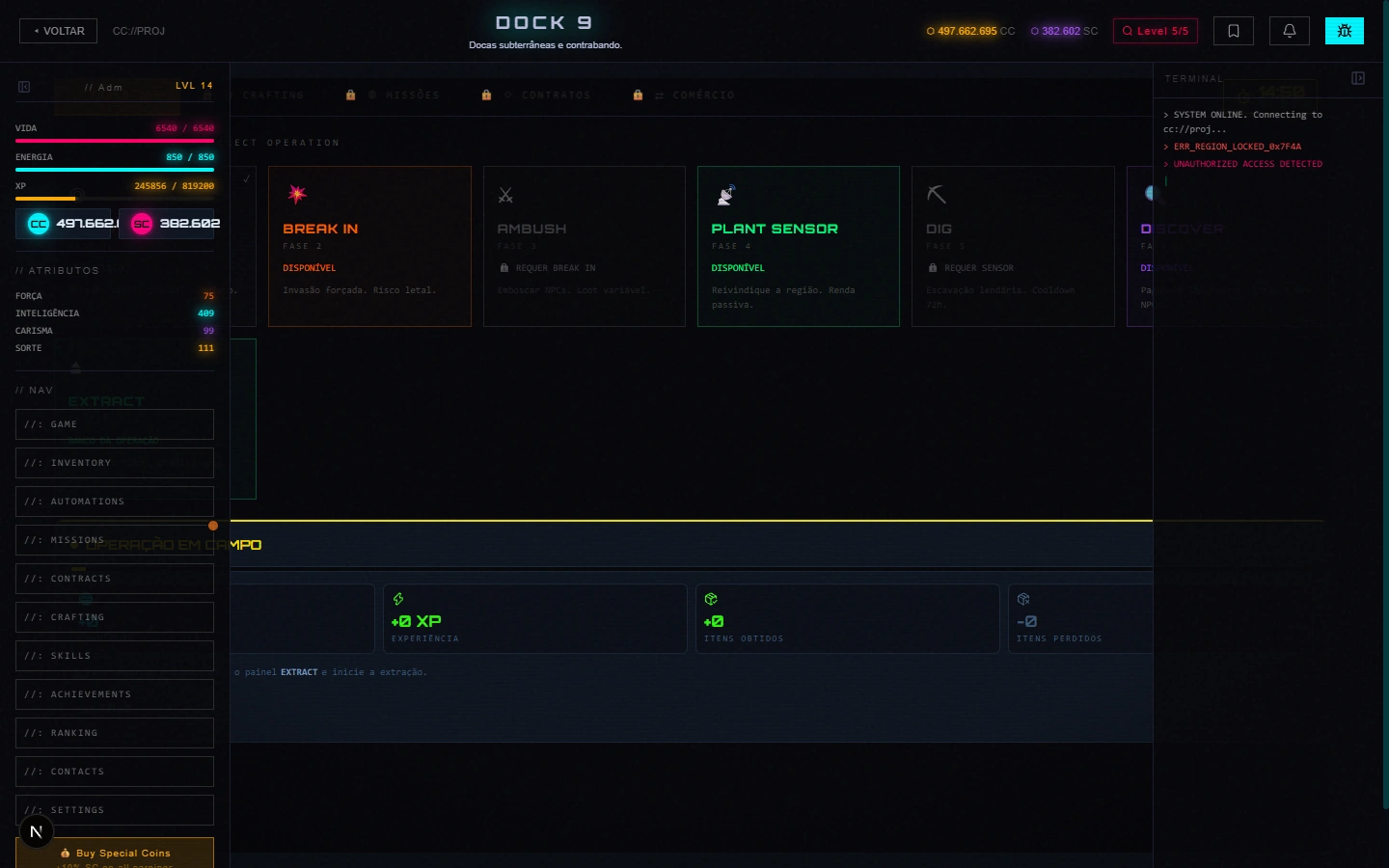The image size is (1389, 868).
Task: Click the Ambush crossed swords icon
Action: 505,195
